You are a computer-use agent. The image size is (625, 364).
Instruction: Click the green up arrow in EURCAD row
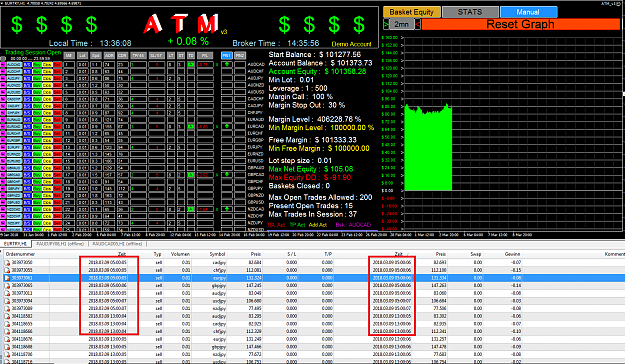coord(226,126)
